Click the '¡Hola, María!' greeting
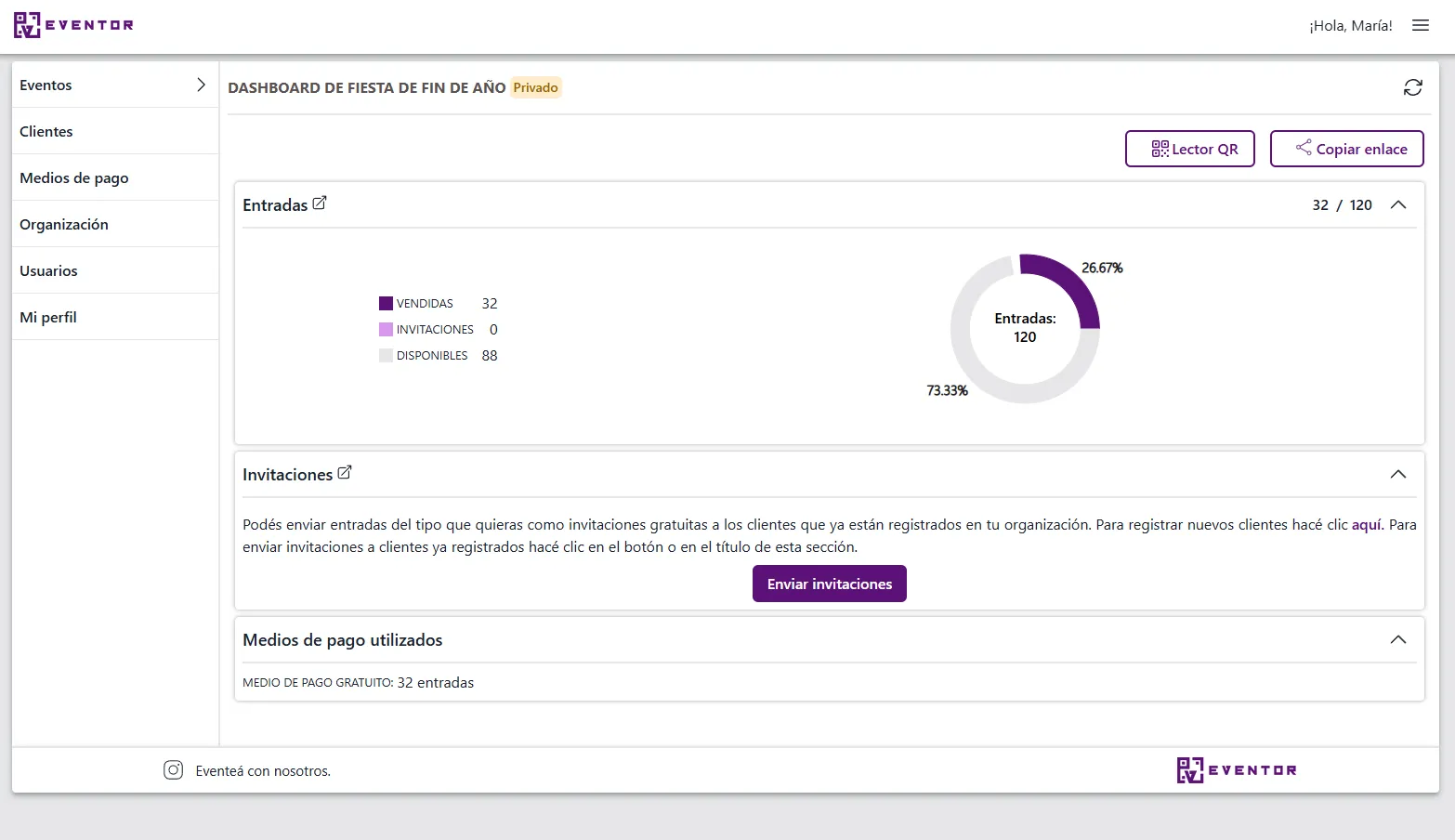The image size is (1455, 840). (1351, 26)
